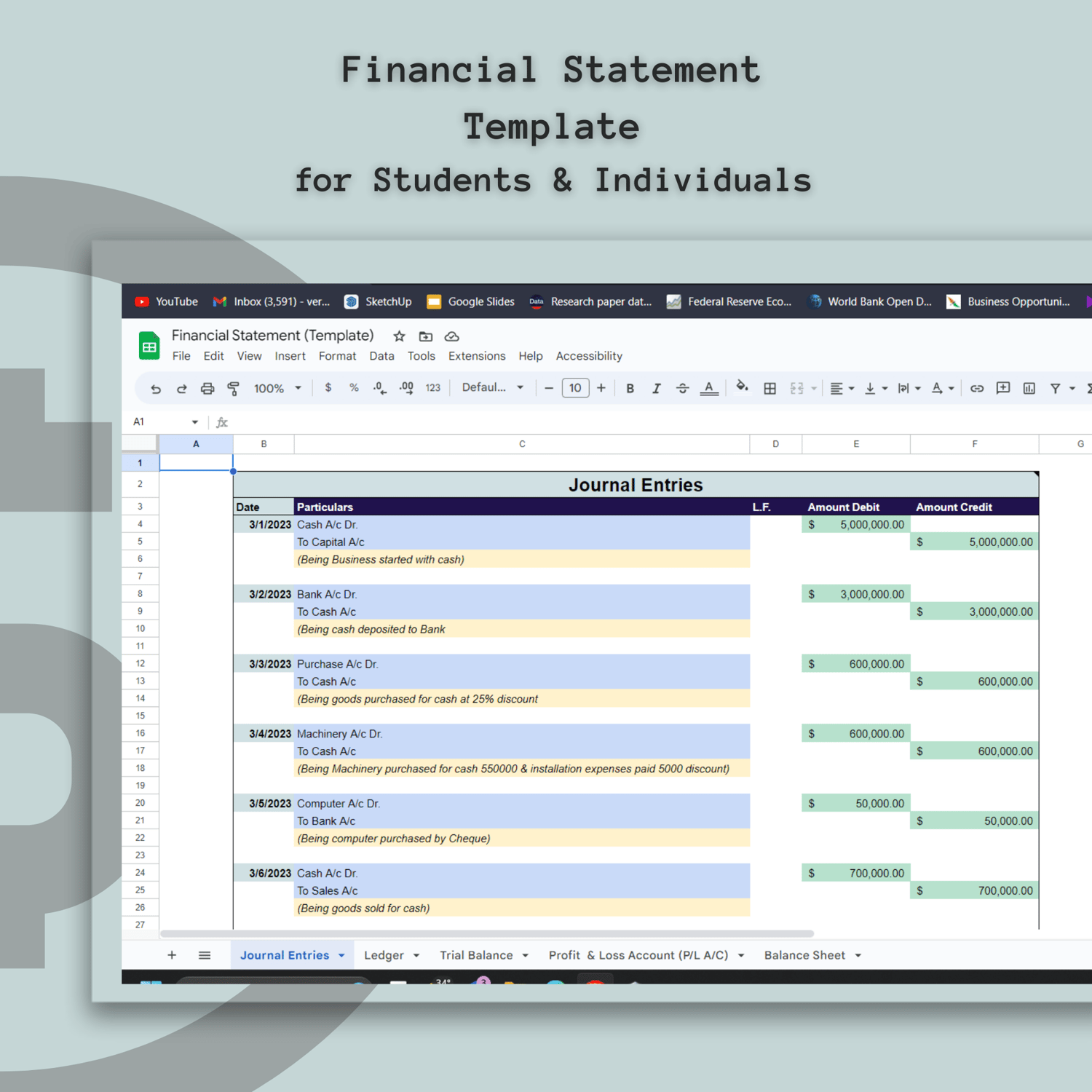The image size is (1092, 1092).
Task: Insert a chart from the toolbar
Action: pos(1029,389)
